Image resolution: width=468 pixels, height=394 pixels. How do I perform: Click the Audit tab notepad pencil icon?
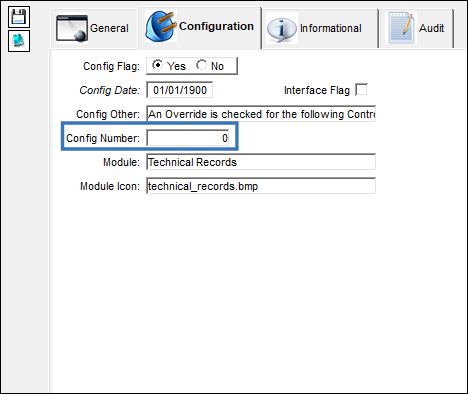click(401, 28)
